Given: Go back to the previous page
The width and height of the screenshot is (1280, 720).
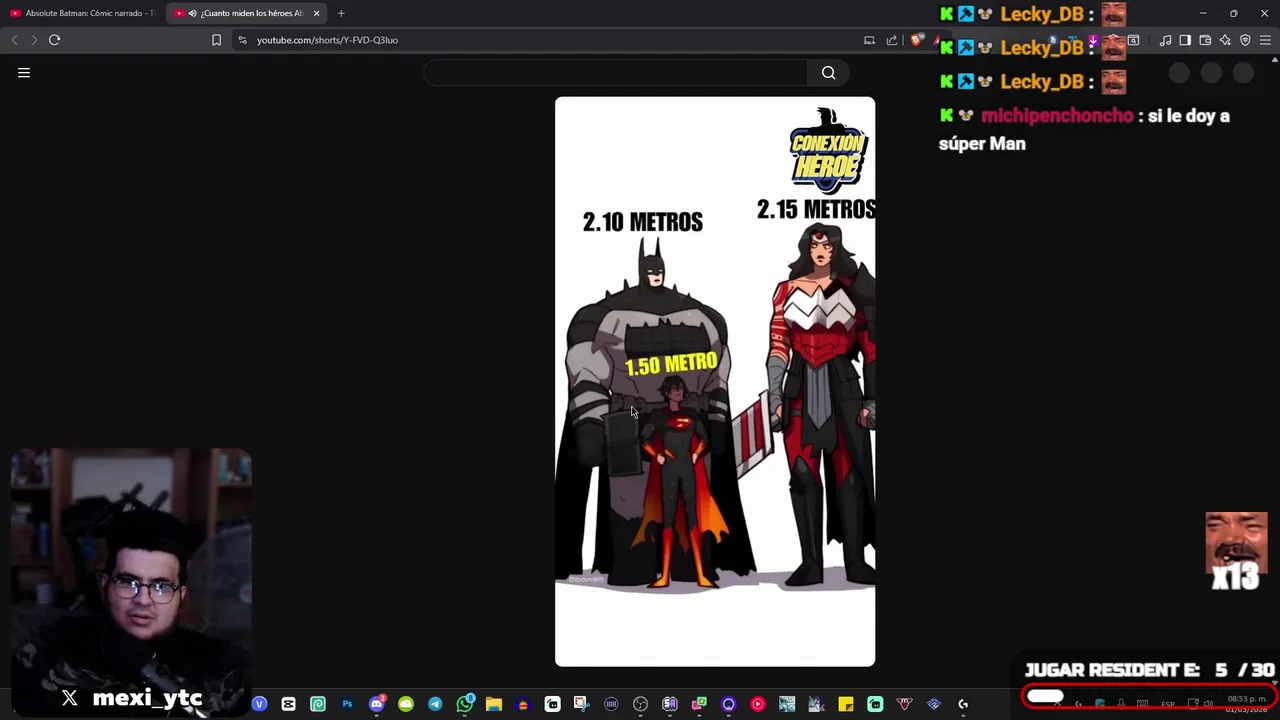Looking at the screenshot, I should click(14, 40).
